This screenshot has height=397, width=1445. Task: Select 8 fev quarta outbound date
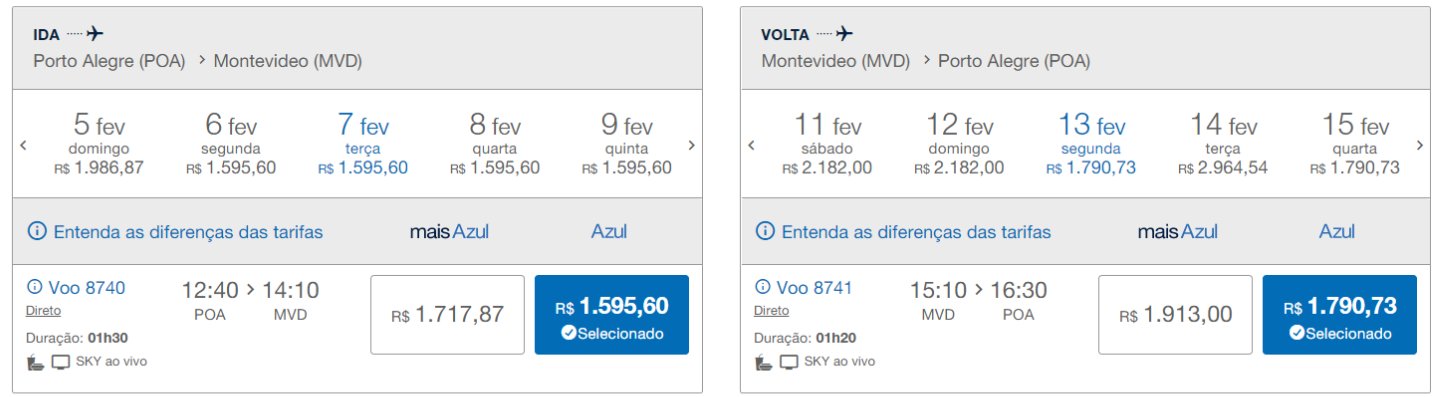(495, 143)
